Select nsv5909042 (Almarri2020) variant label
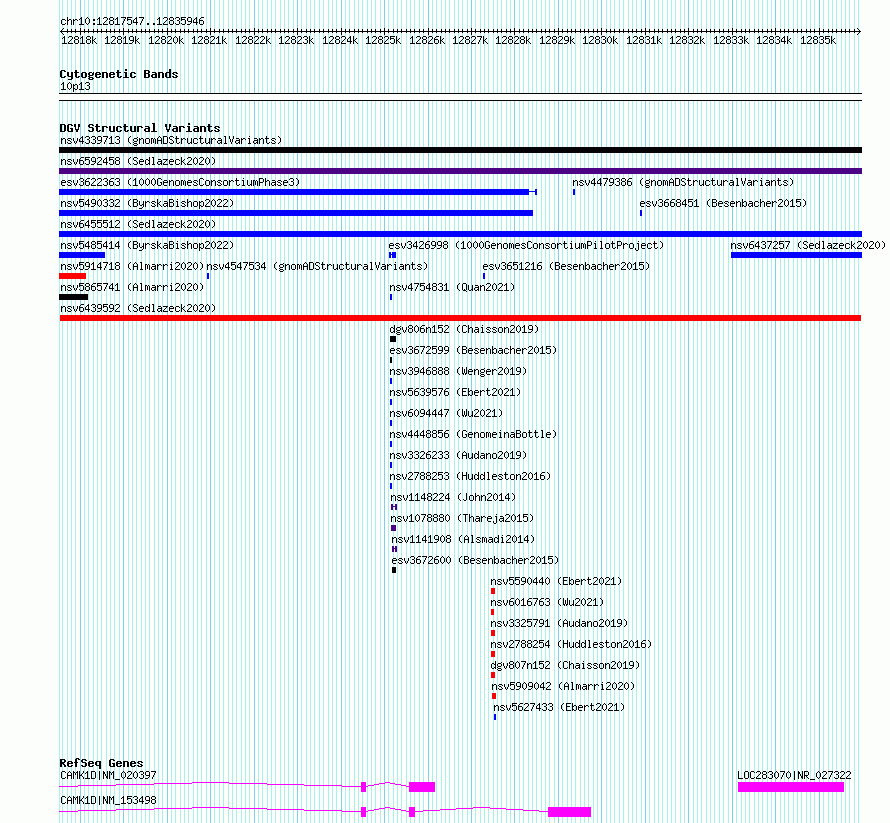The image size is (890, 823). point(563,686)
